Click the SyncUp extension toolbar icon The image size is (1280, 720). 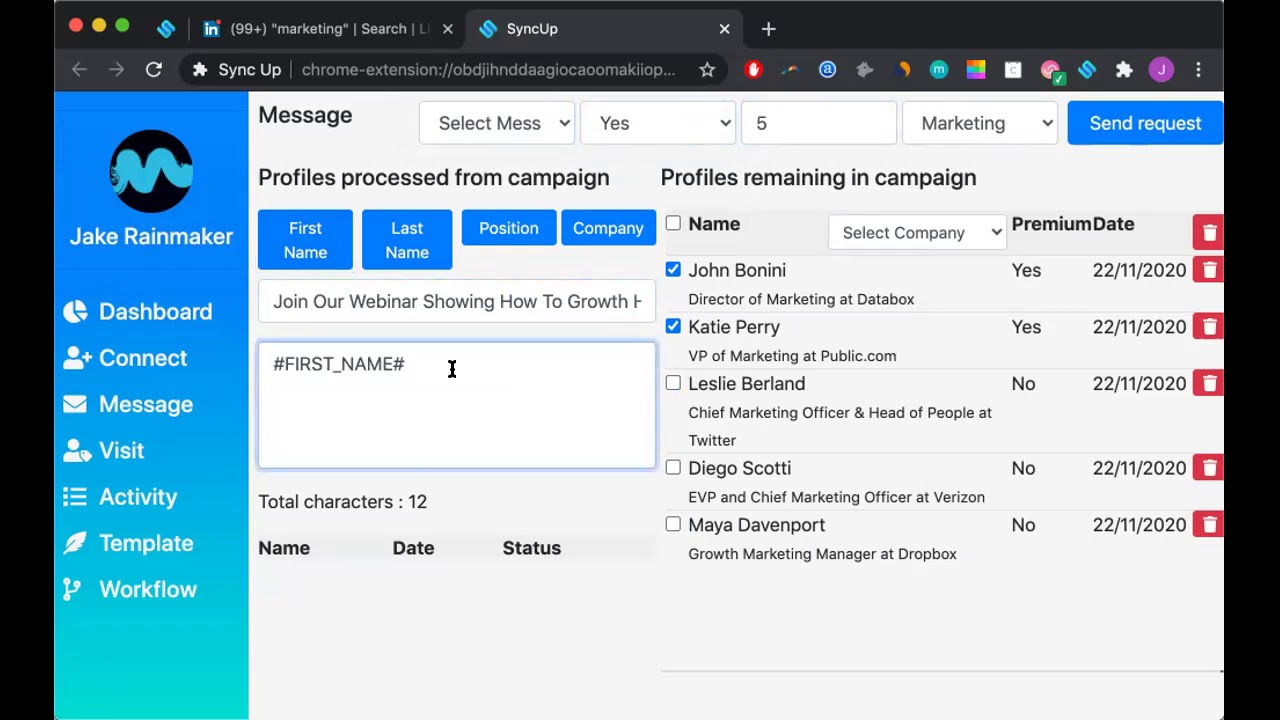pos(1087,69)
